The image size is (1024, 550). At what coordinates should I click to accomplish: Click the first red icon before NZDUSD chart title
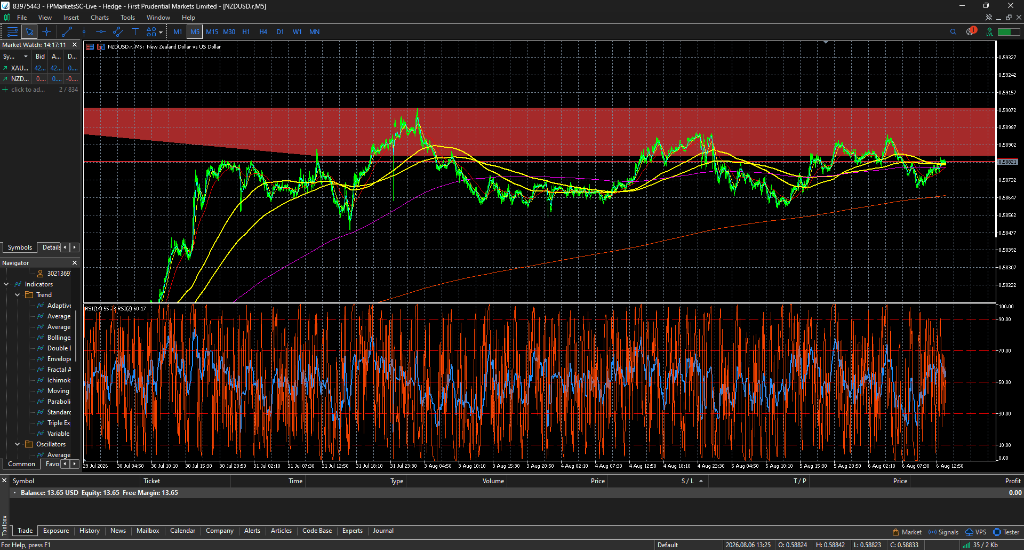coord(91,47)
